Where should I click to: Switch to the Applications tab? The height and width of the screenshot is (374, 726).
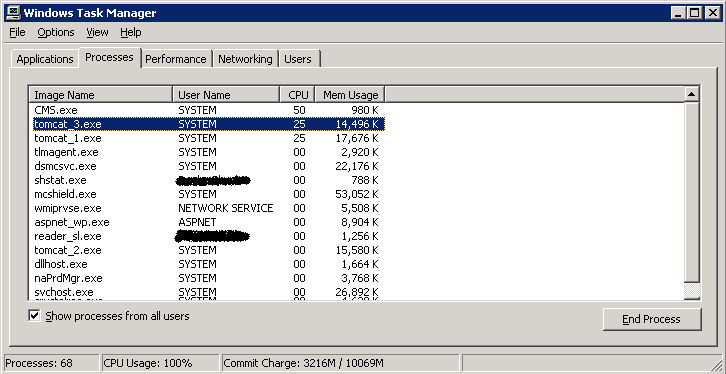click(x=45, y=59)
